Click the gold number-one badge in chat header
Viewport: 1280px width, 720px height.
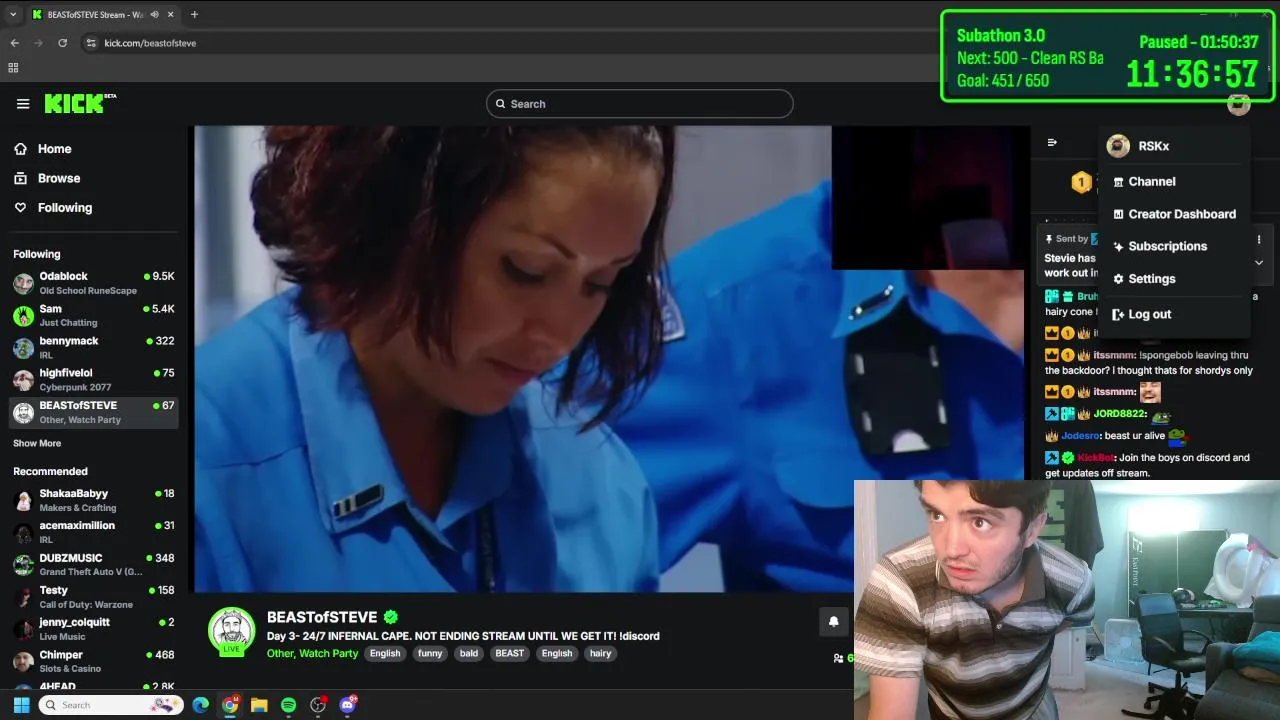(x=1081, y=182)
